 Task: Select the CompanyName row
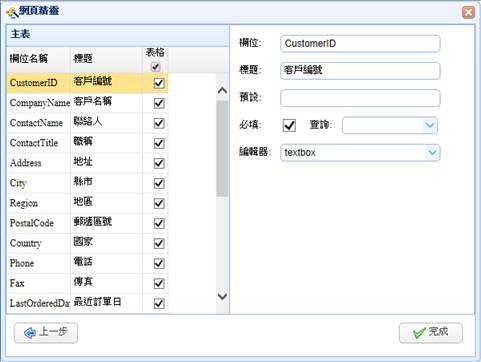click(87, 103)
